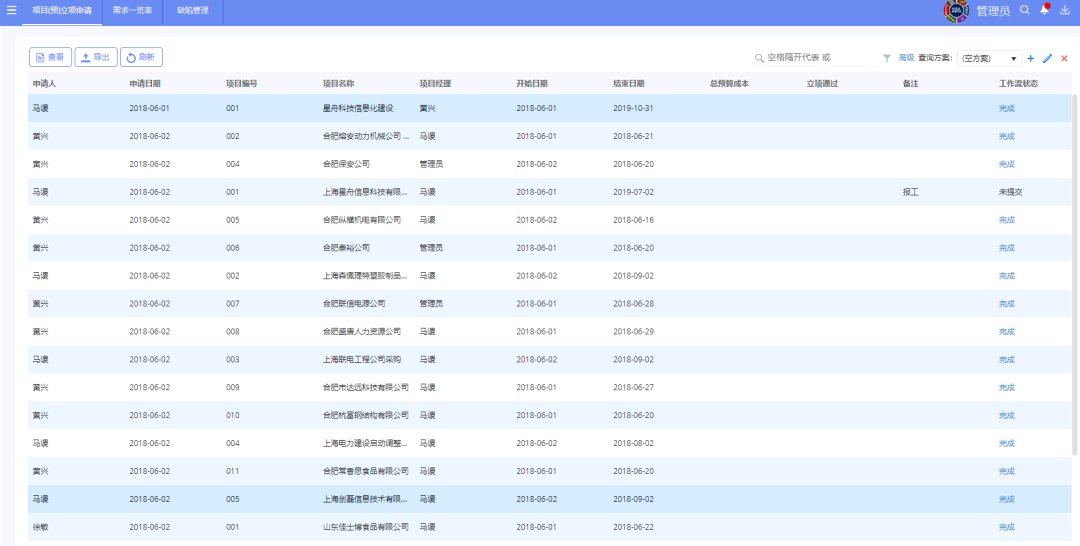1080x546 pixels.
Task: Click the 备注 column header
Action: [x=911, y=83]
